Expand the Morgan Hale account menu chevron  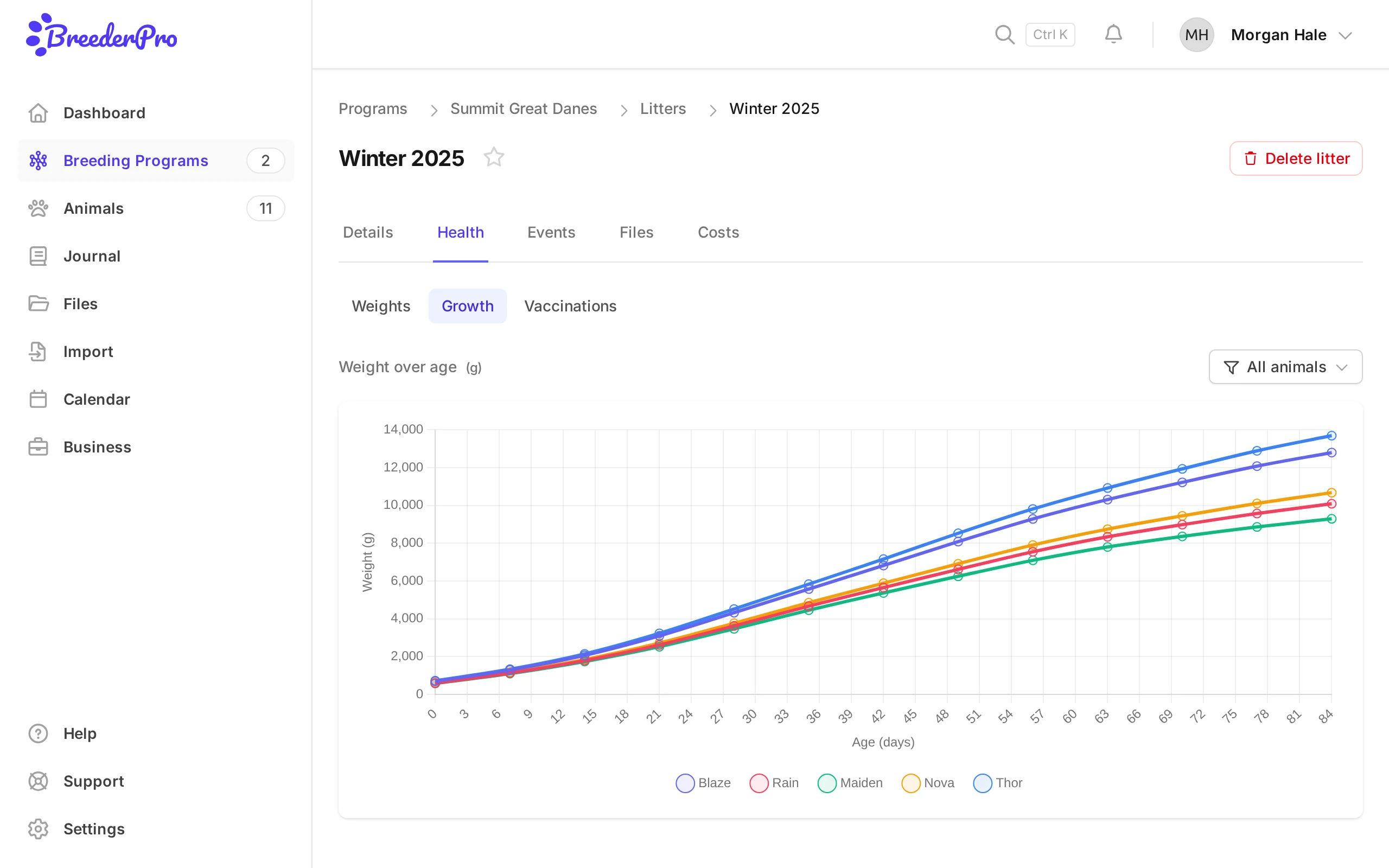[1345, 36]
